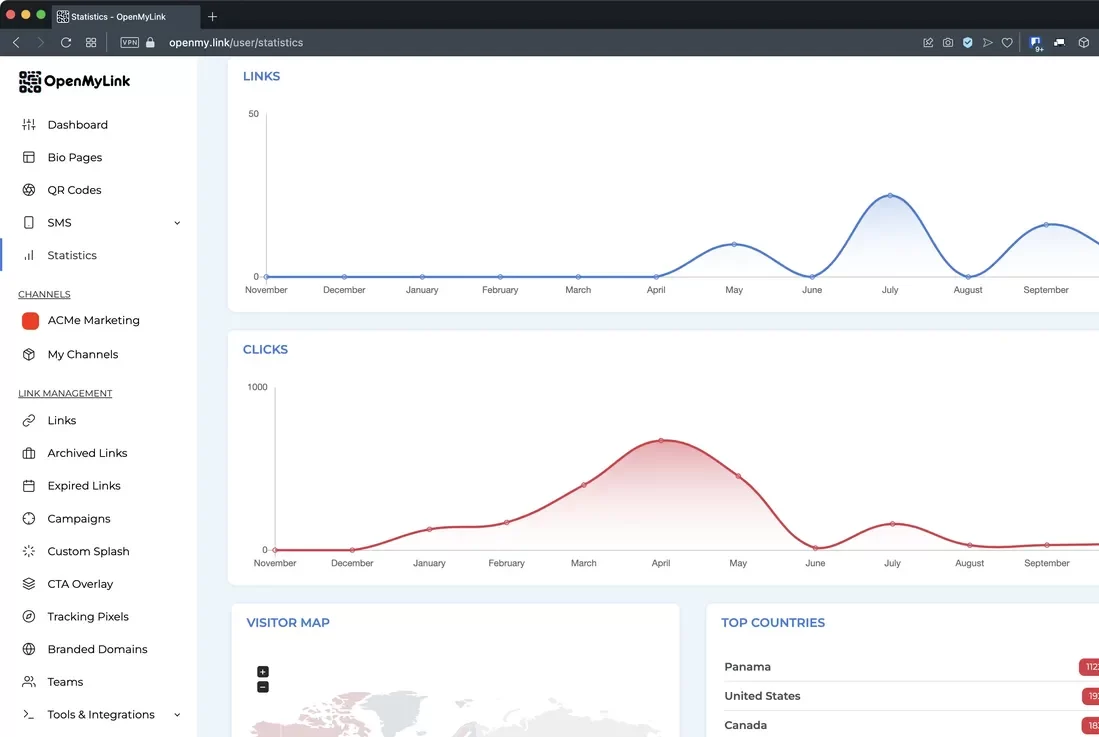
Task: Click the camera snapshot icon in the browser toolbar
Action: click(x=948, y=43)
